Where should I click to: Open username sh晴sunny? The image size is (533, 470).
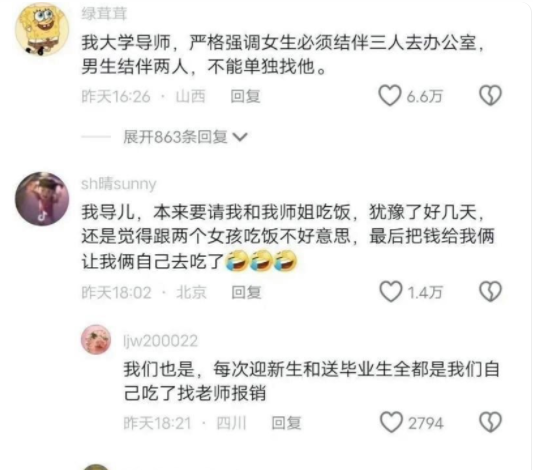click(119, 184)
